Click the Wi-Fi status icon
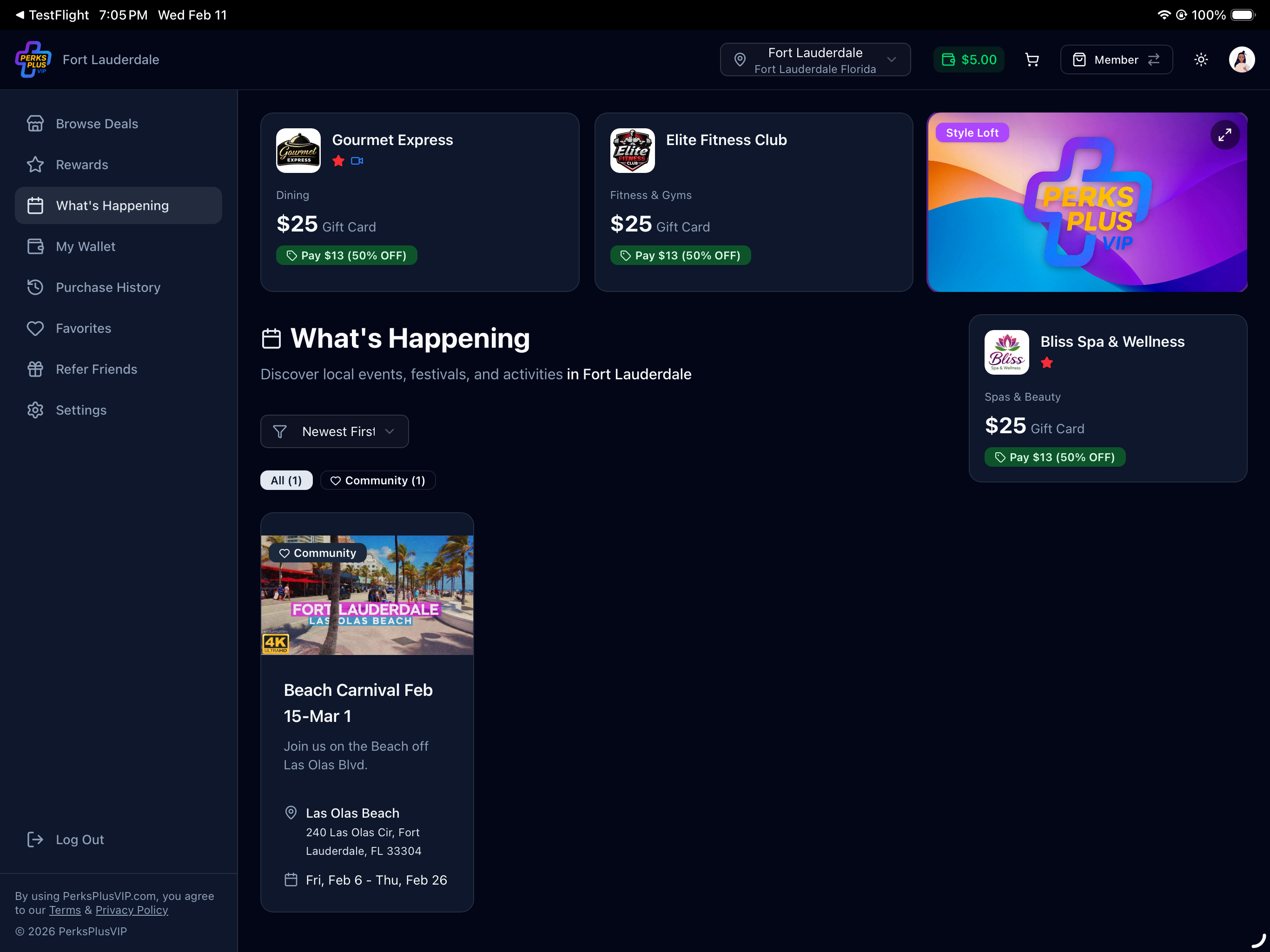 1164,15
